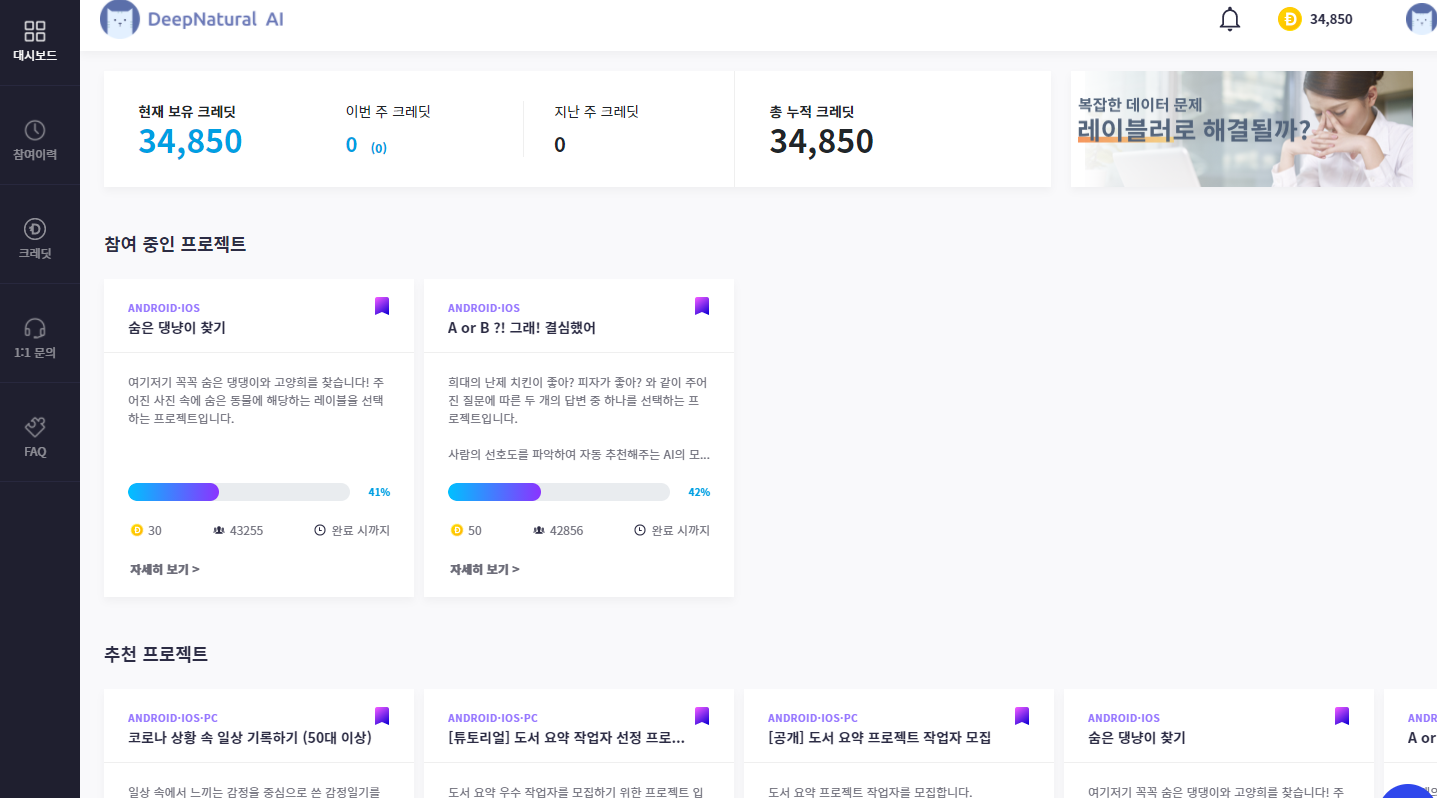Open 자세히 보기 for 숨은 댕냥이 찾기
The height and width of the screenshot is (798, 1437).
(164, 569)
